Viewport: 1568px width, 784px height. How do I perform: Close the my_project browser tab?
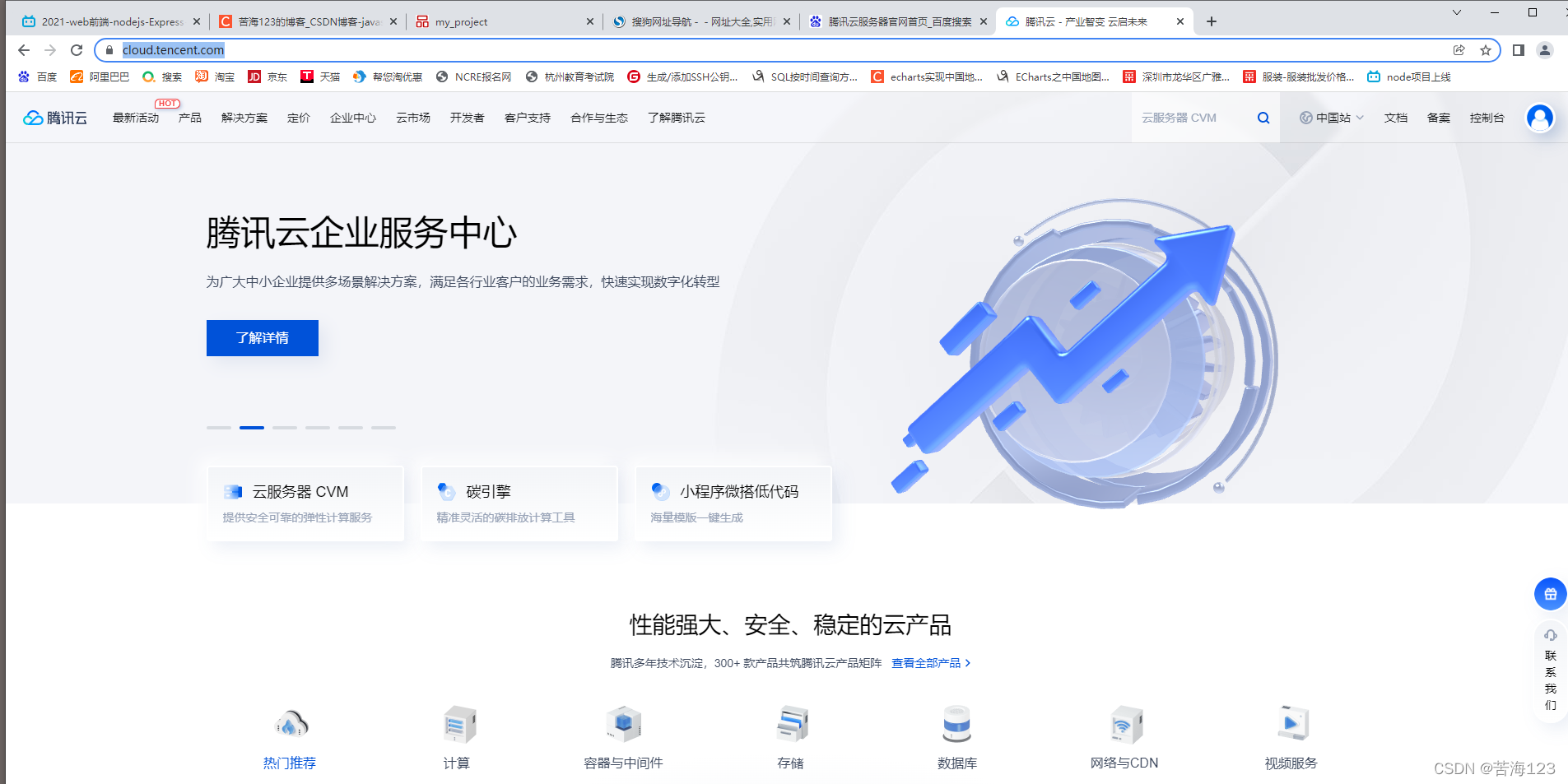[x=590, y=21]
